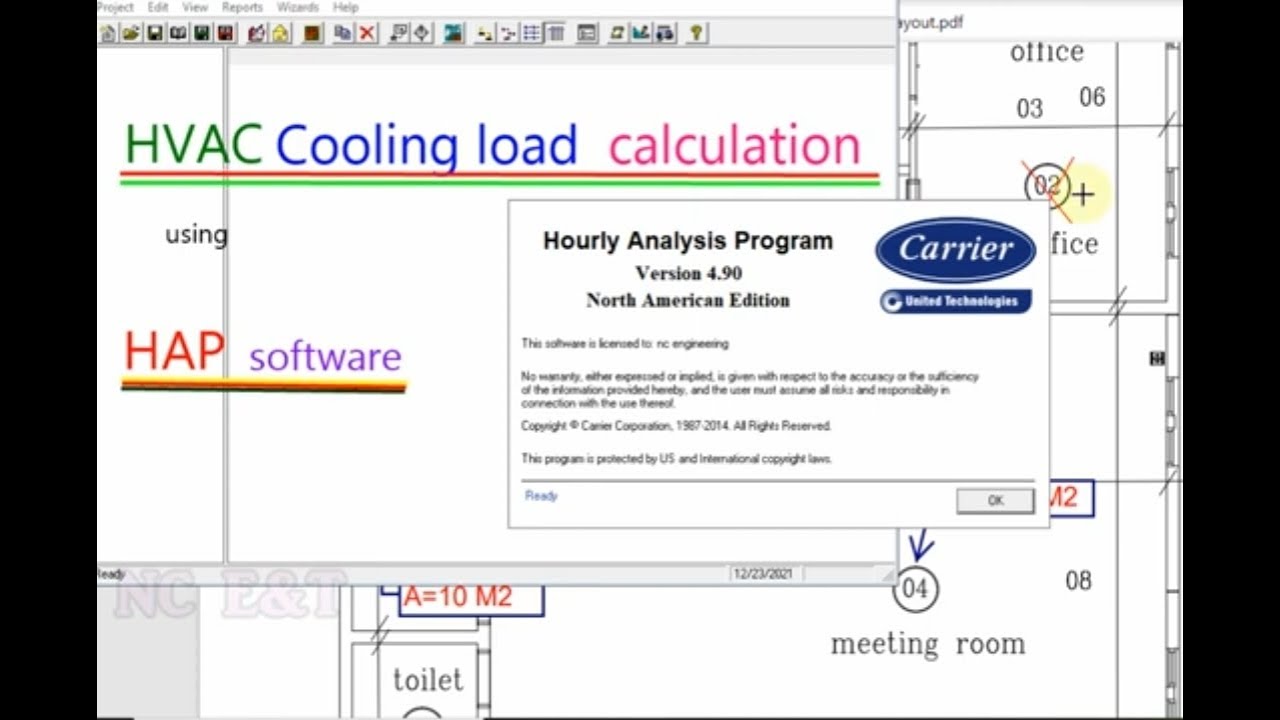Switch to small icons view
Viewport: 1280px width, 720px height.
[x=509, y=33]
